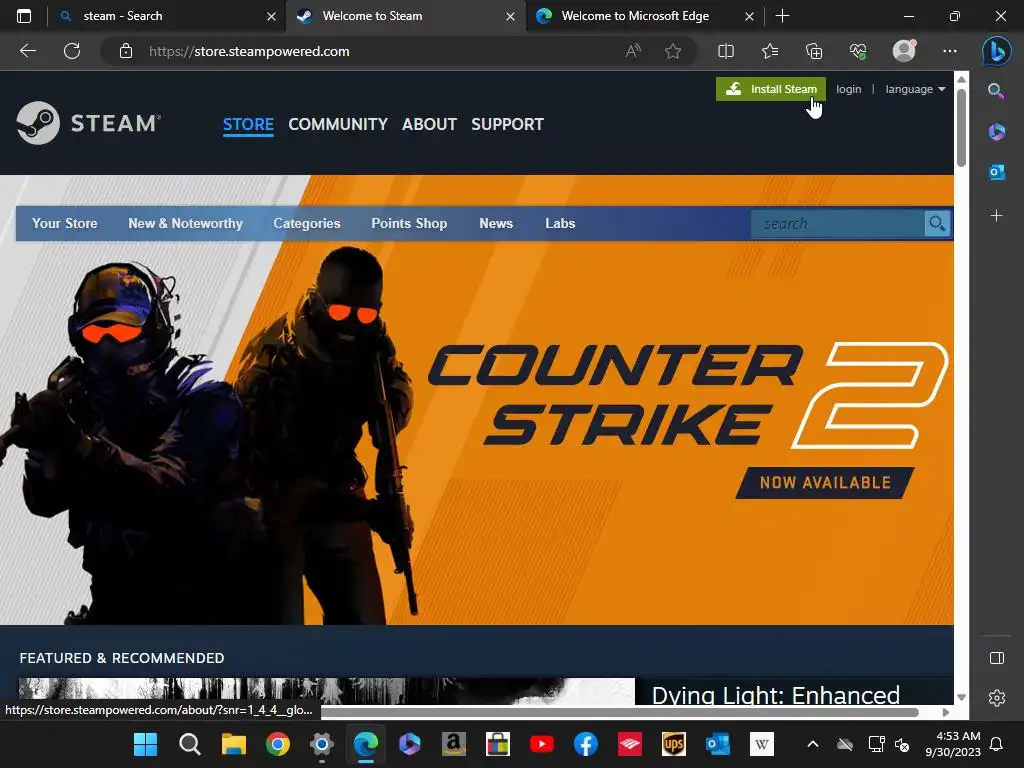Click the NOW AVAILABLE badge
The width and height of the screenshot is (1024, 768).
pyautogui.click(x=825, y=483)
